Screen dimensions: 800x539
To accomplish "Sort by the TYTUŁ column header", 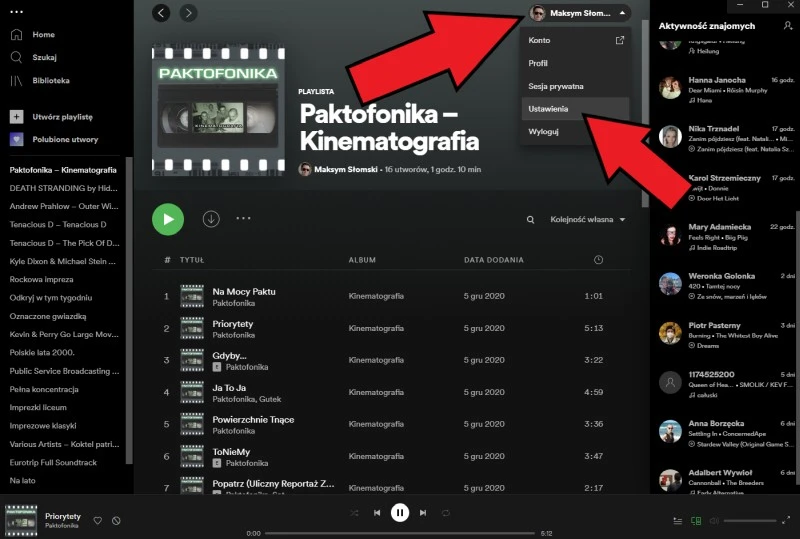I will (x=192, y=260).
